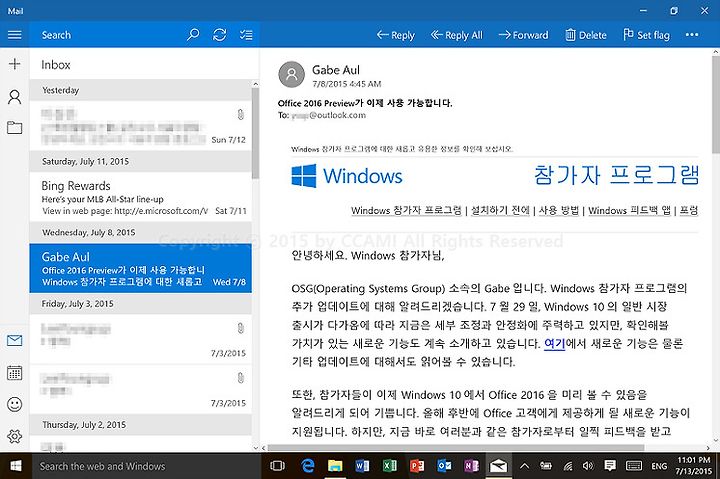720x479 pixels.
Task: Follow the '사용 방법' link
Action: tap(559, 210)
